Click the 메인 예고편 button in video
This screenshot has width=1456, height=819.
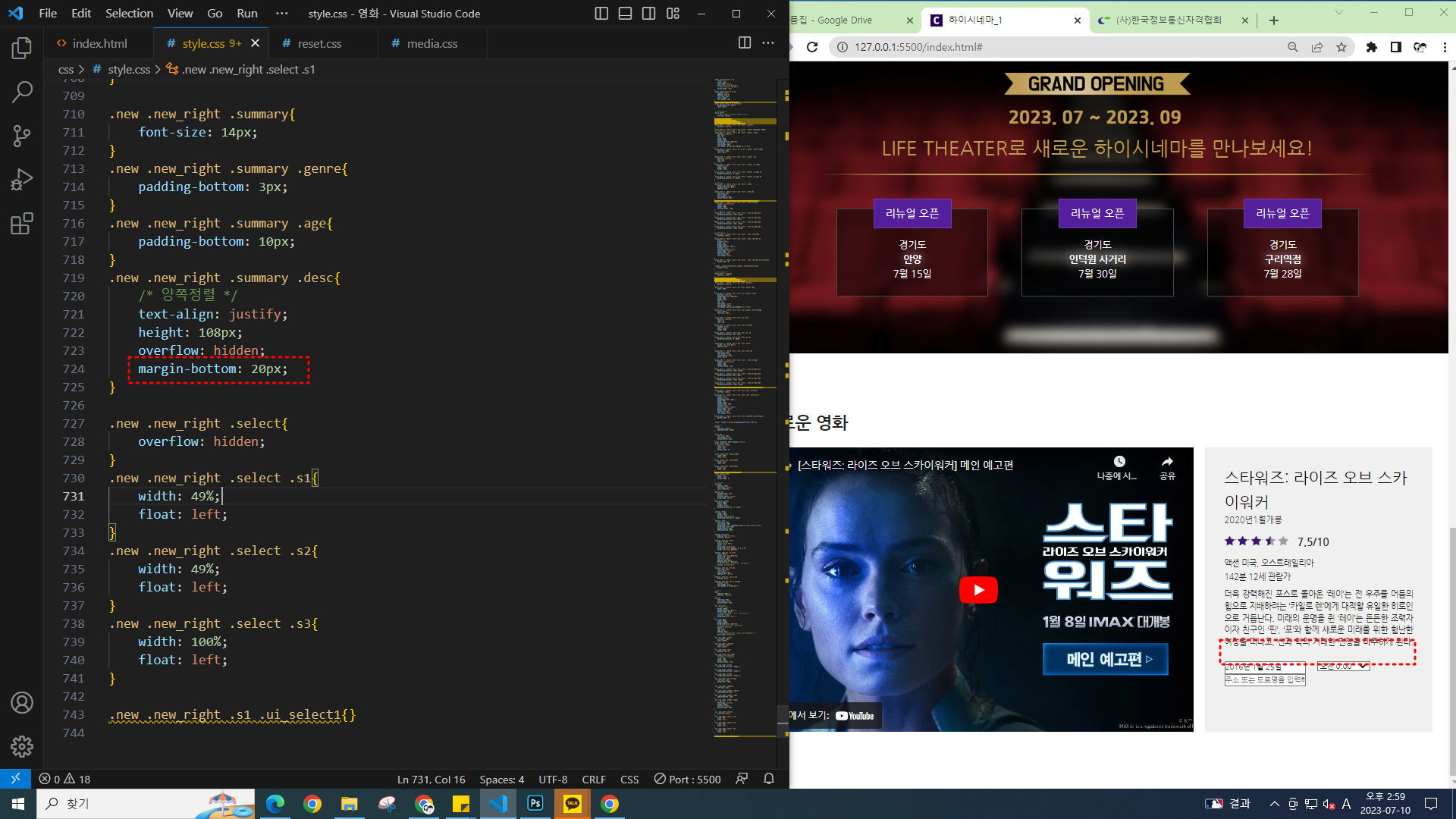(x=1106, y=659)
